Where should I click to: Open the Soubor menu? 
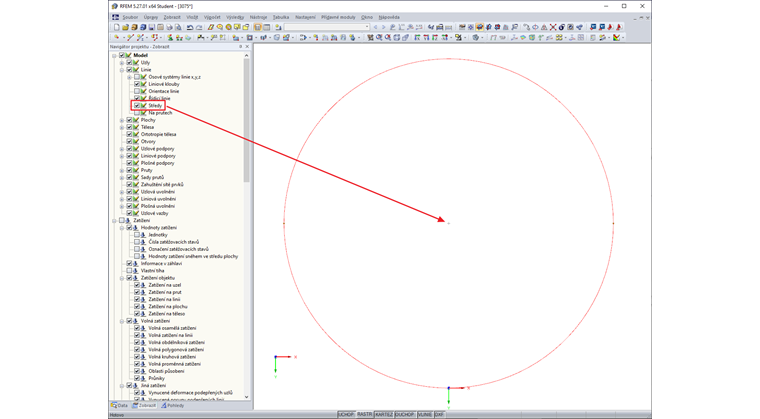click(x=130, y=17)
